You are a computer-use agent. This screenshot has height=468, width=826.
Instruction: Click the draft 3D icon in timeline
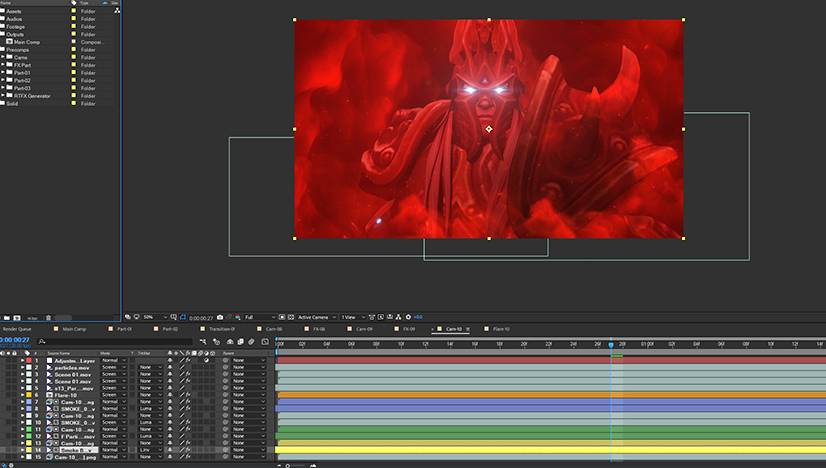click(x=217, y=342)
